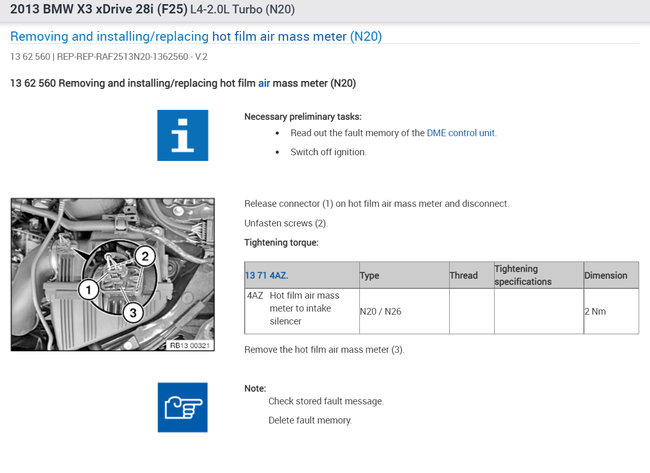Viewport: 650px width, 473px height.
Task: Follow the blue 'air' link in heading
Action: click(264, 83)
